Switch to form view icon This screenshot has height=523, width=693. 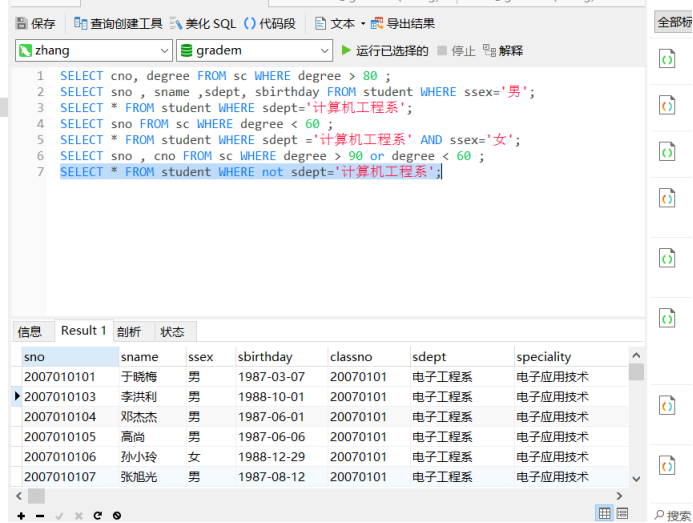pos(622,513)
